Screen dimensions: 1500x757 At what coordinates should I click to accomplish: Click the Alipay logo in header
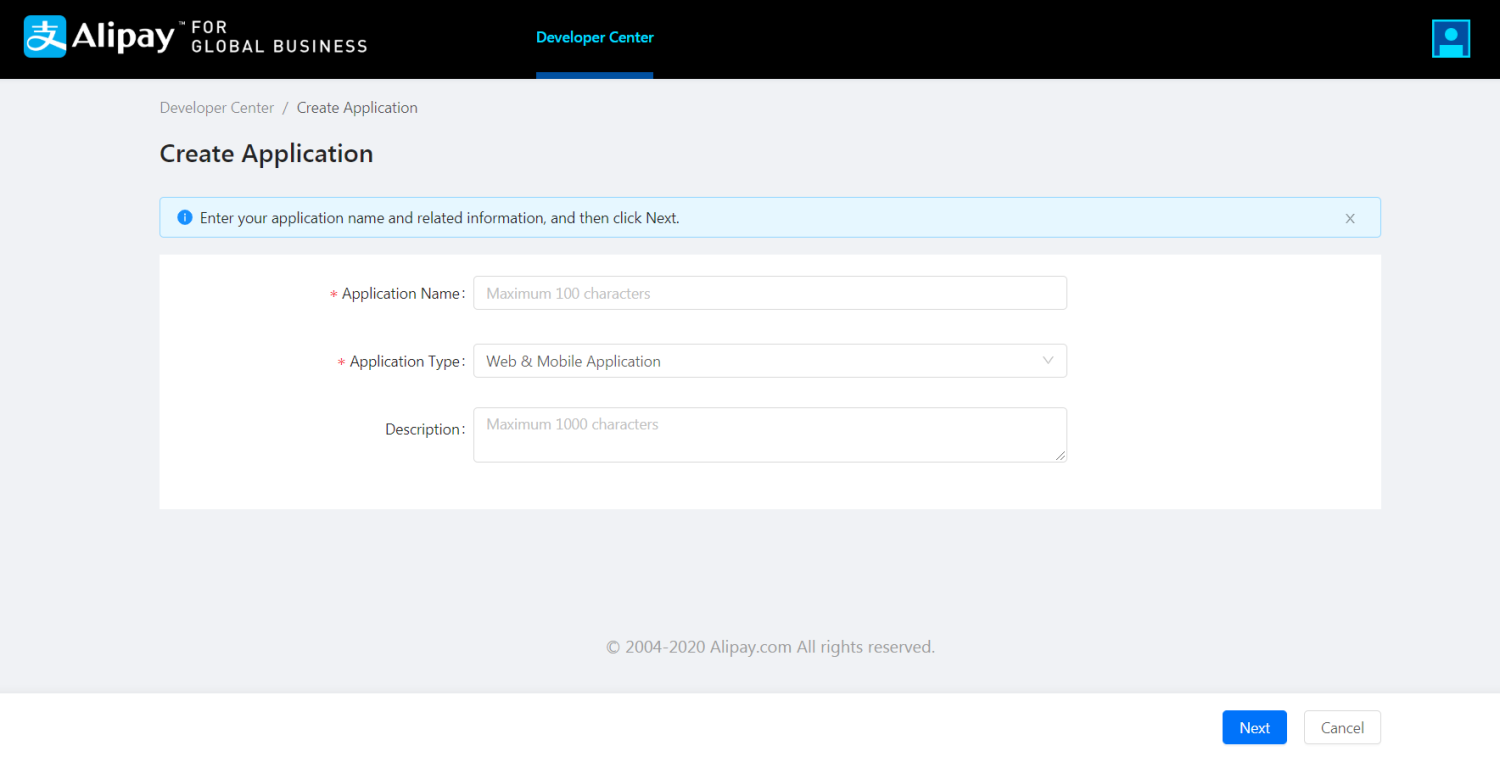pos(99,37)
